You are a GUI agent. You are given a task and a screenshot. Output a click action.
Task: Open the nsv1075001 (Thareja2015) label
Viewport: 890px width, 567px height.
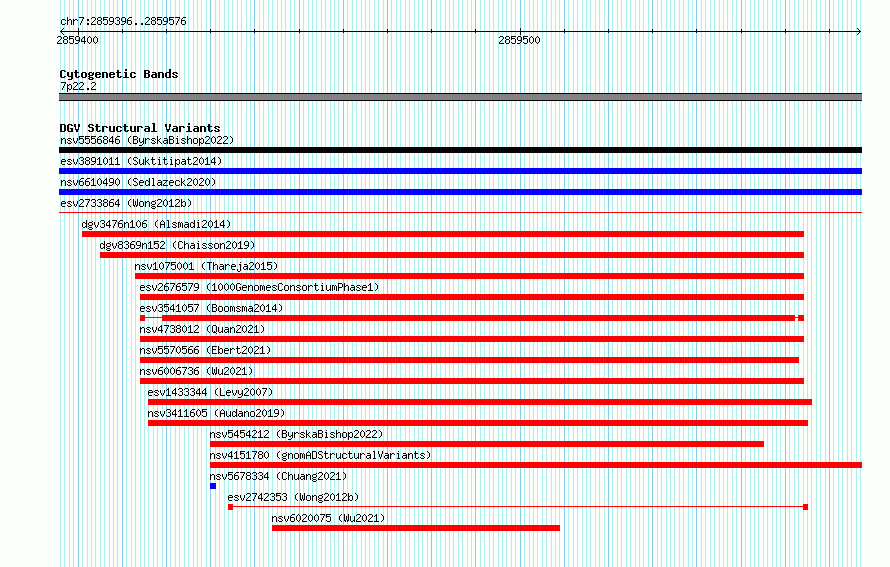[206, 266]
